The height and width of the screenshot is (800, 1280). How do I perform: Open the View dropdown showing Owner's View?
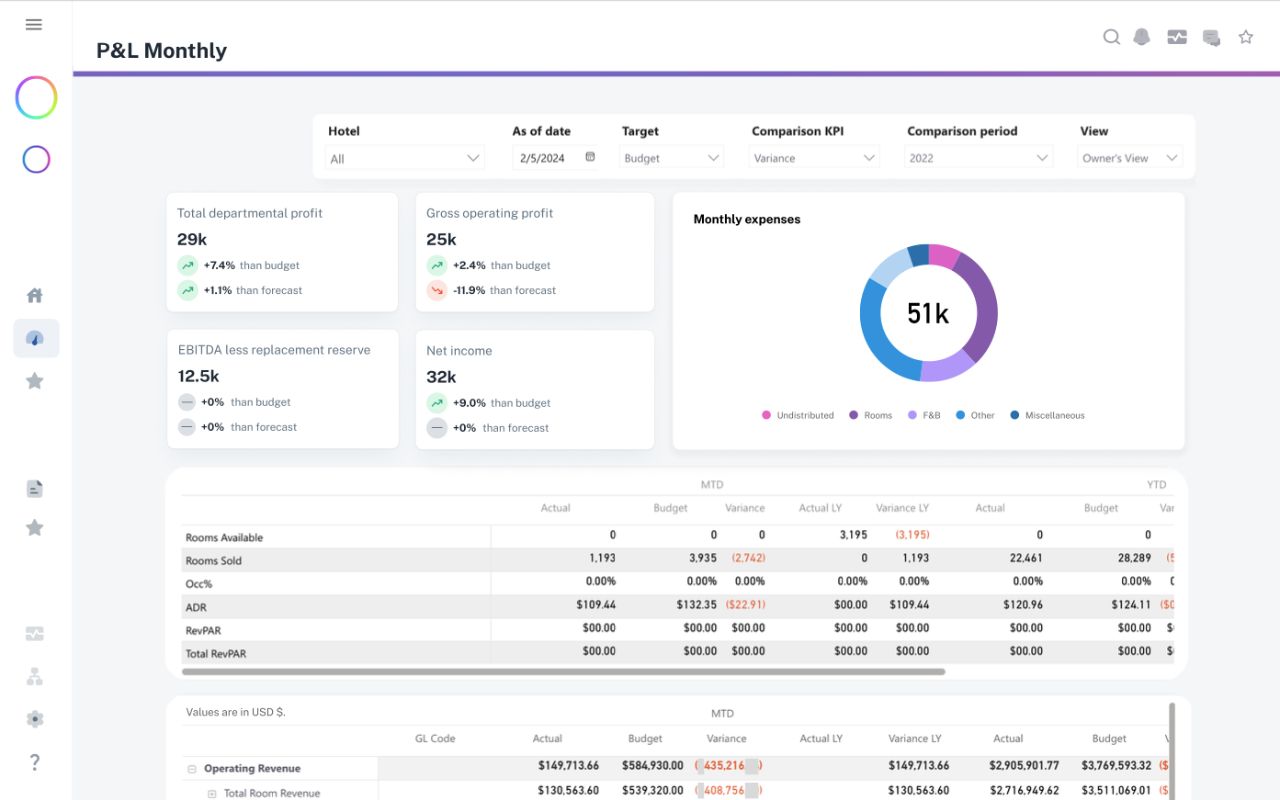tap(1130, 158)
